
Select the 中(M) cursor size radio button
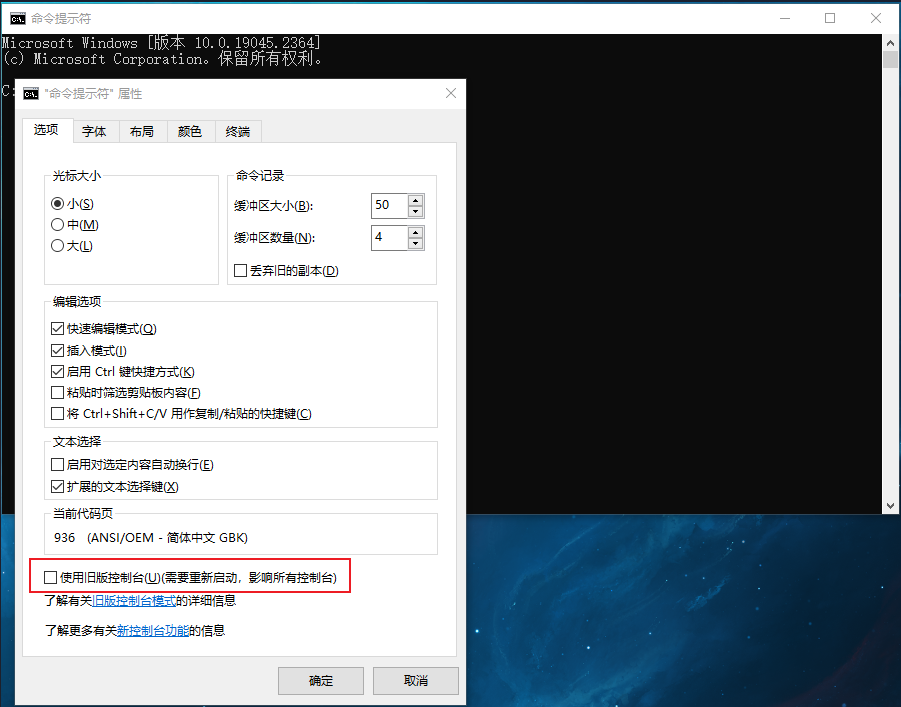pyautogui.click(x=58, y=225)
